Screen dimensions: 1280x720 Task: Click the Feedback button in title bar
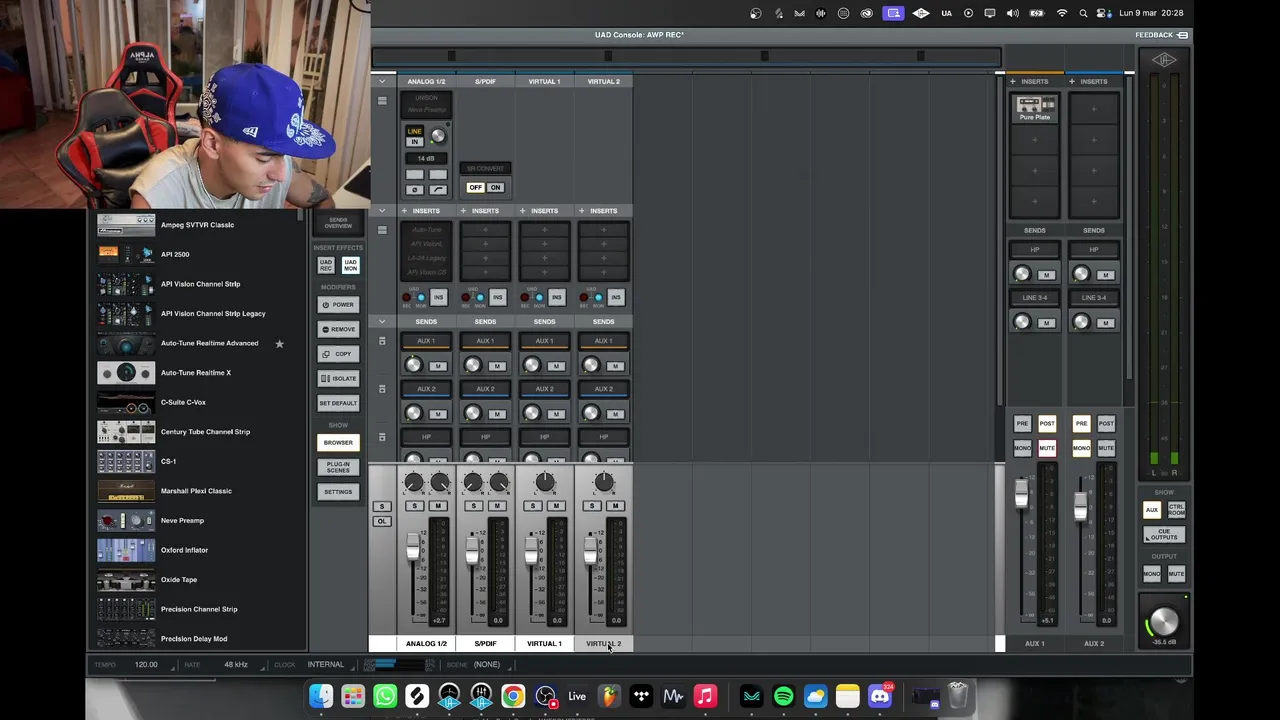tap(1161, 35)
